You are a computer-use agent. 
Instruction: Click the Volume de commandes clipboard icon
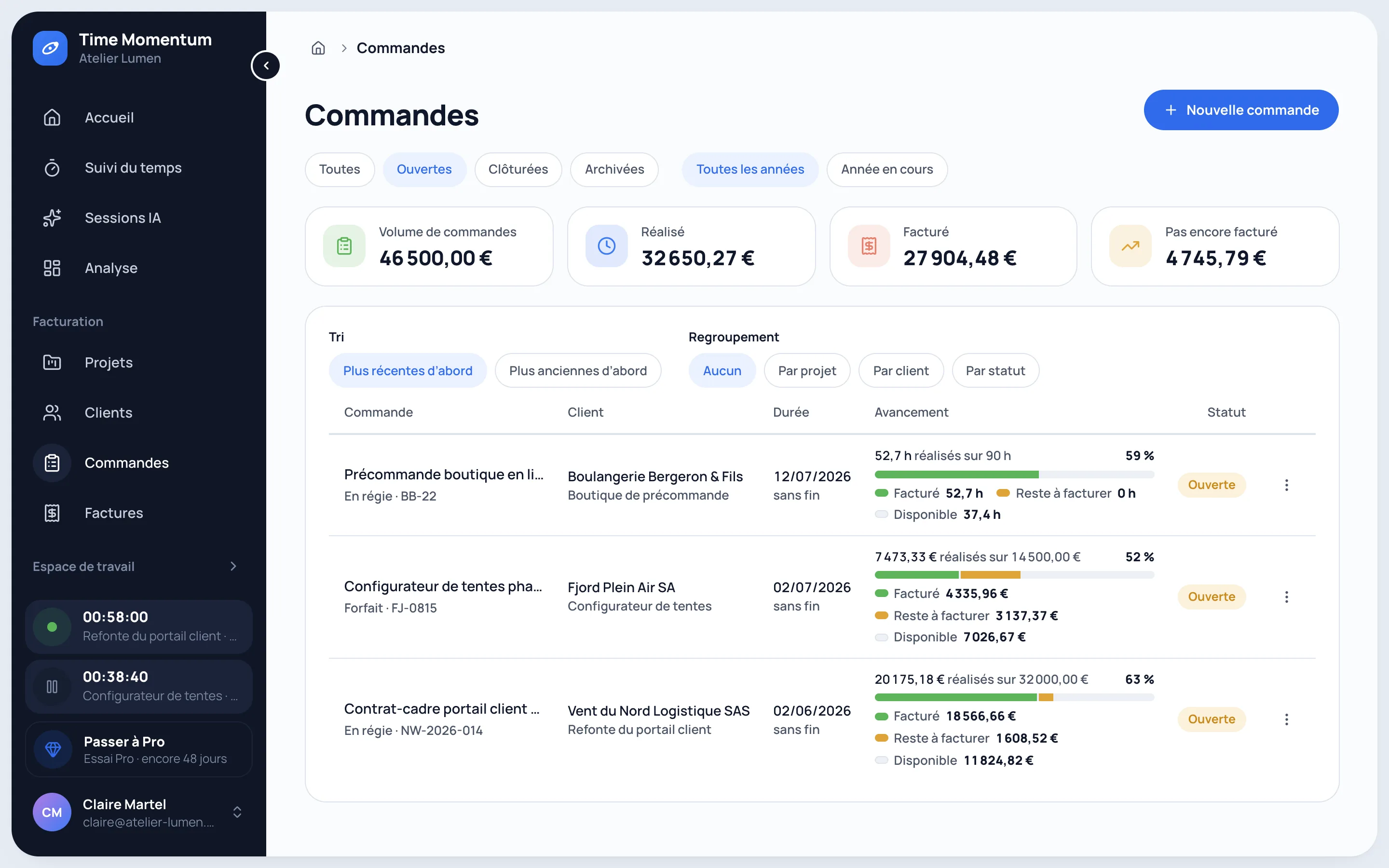tap(344, 246)
